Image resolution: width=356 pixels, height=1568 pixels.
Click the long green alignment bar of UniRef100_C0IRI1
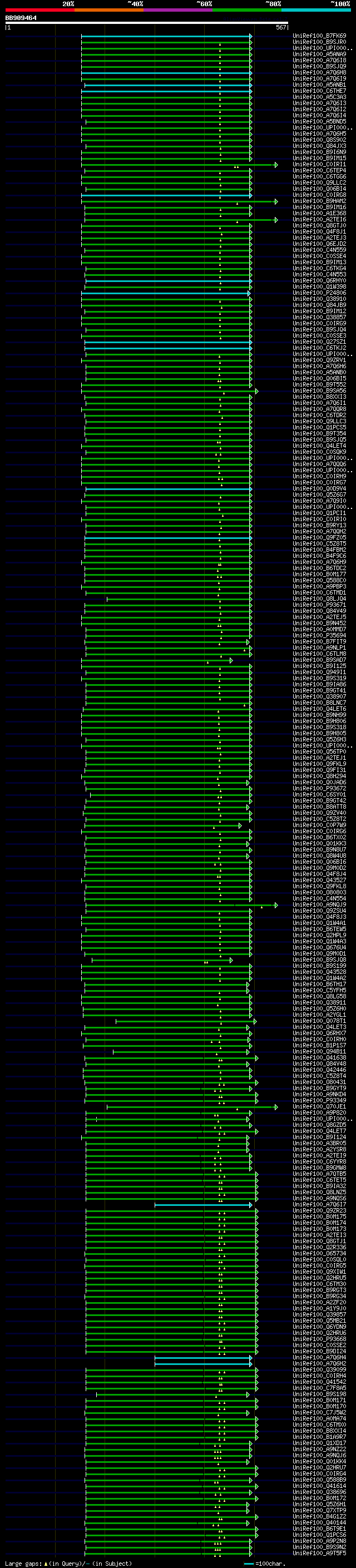(180, 165)
